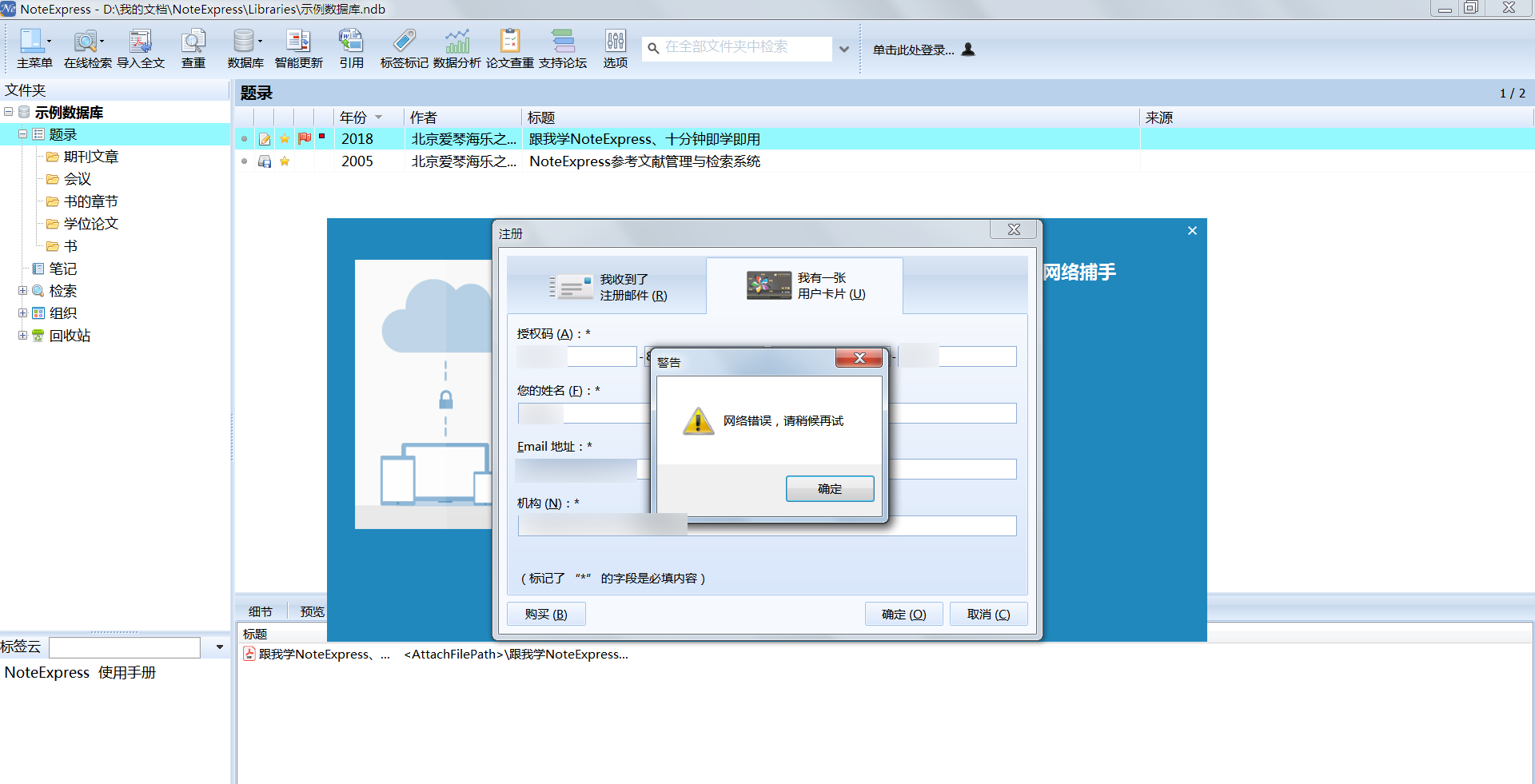Click the star icon on the 2018 row

point(285,139)
